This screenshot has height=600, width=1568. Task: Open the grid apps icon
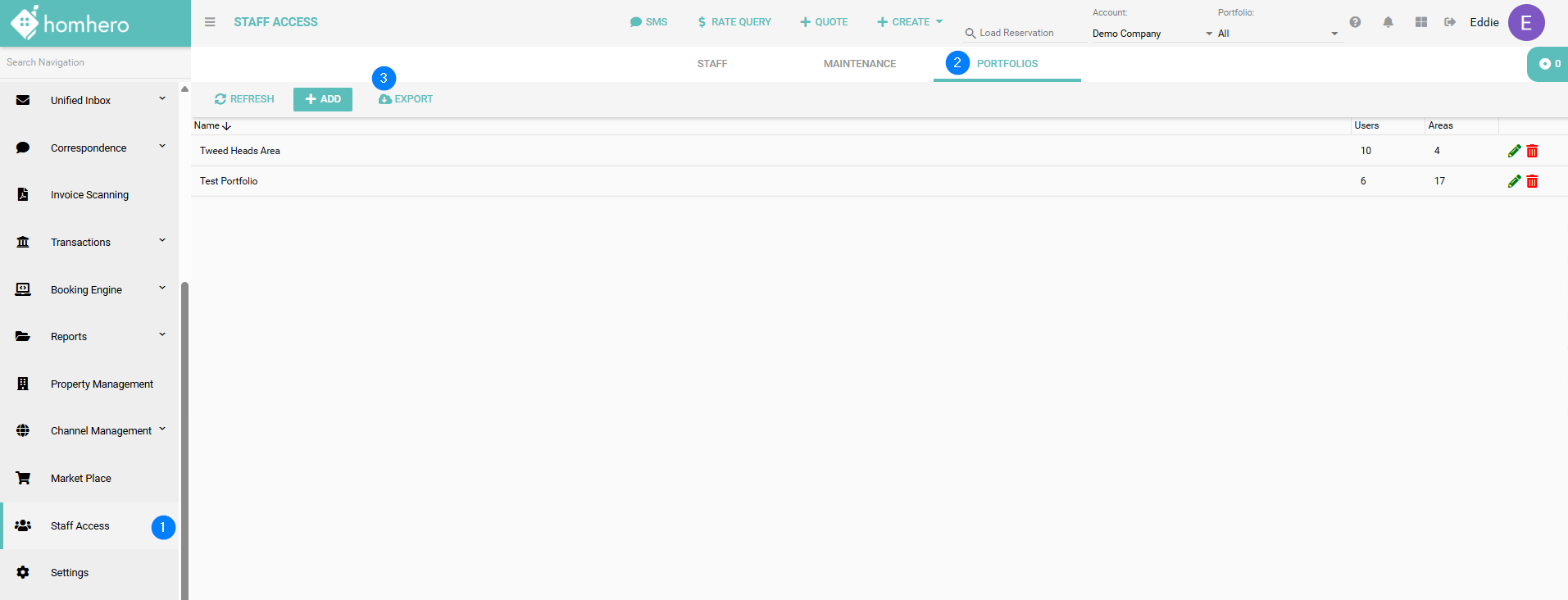[x=1420, y=22]
